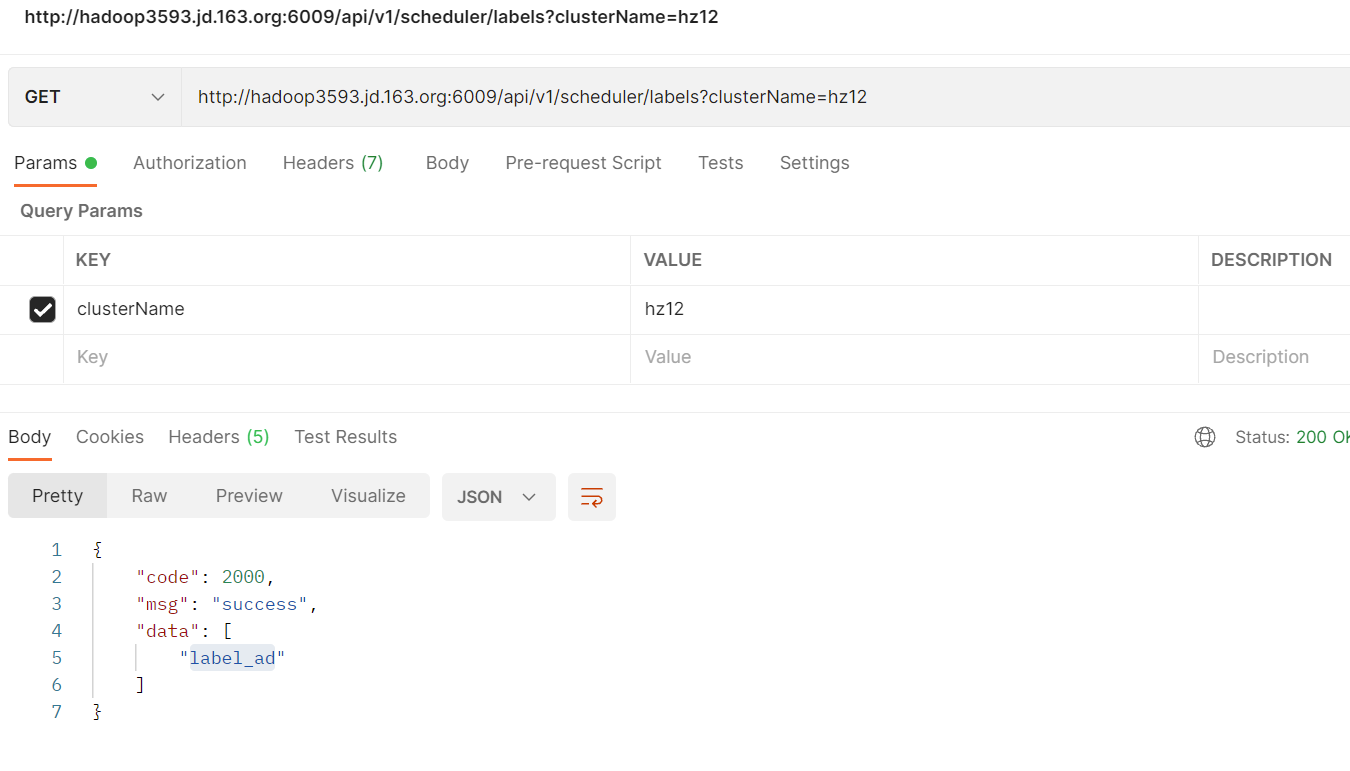Open the Pre-request Script tab
Image resolution: width=1350 pixels, height=771 pixels.
584,163
